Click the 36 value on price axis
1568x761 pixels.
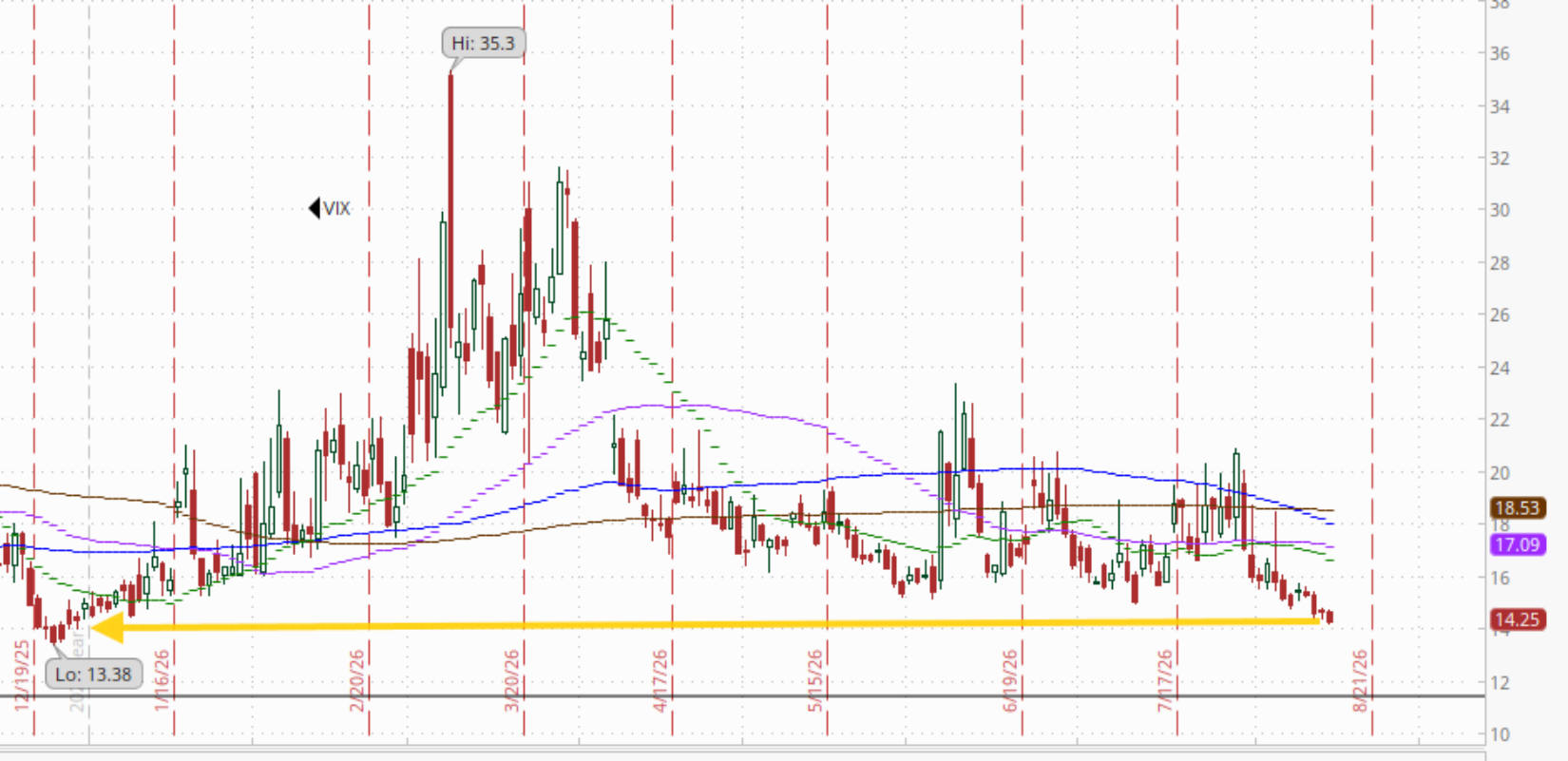[1500, 54]
